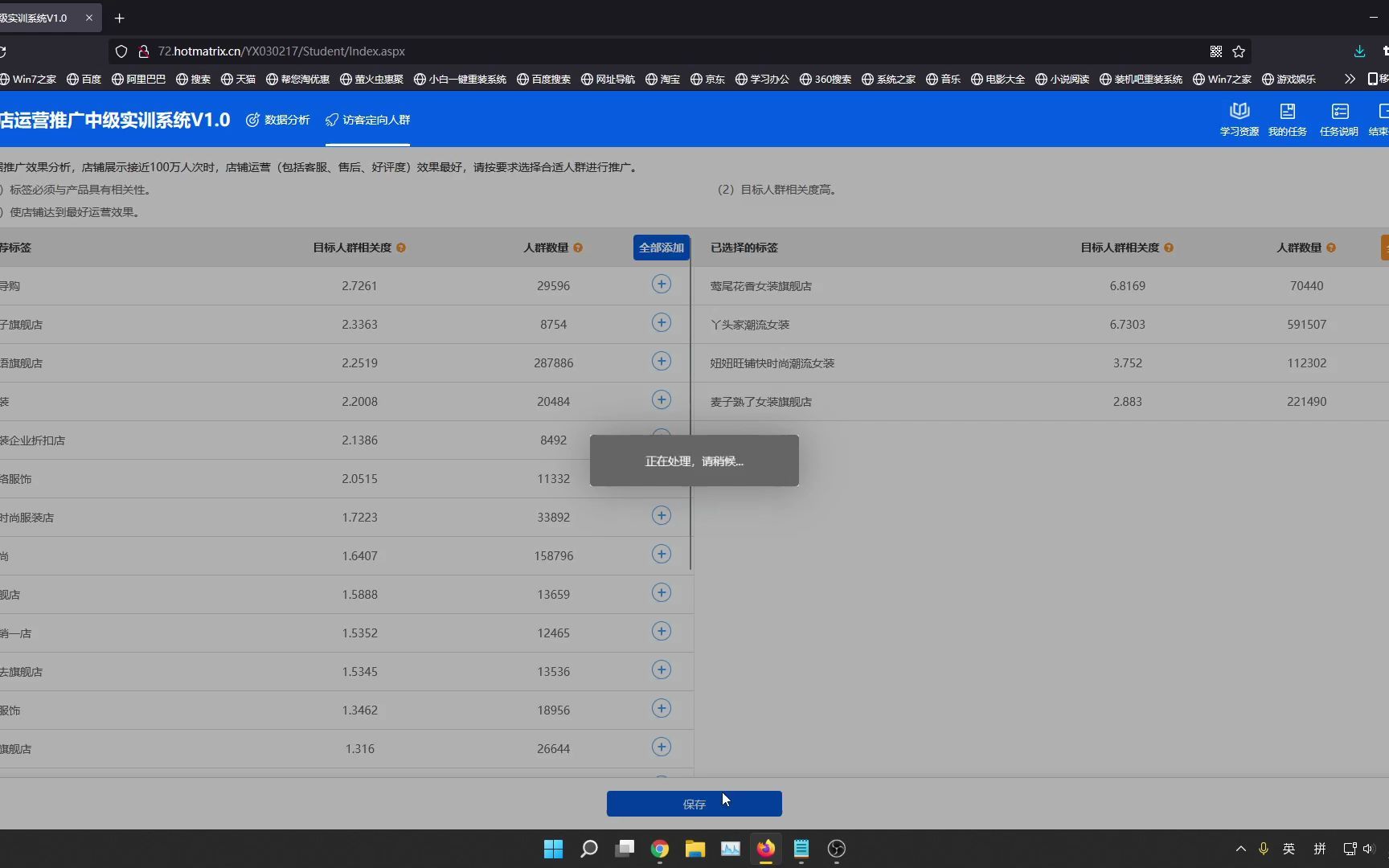Open File Explorer from the taskbar
The image size is (1389, 868).
coord(695,849)
